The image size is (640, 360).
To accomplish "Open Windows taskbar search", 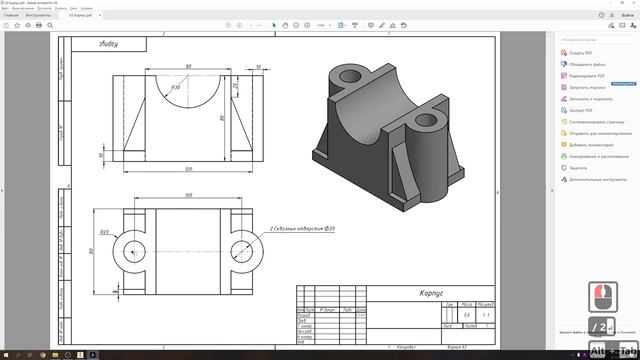I will point(18,355).
